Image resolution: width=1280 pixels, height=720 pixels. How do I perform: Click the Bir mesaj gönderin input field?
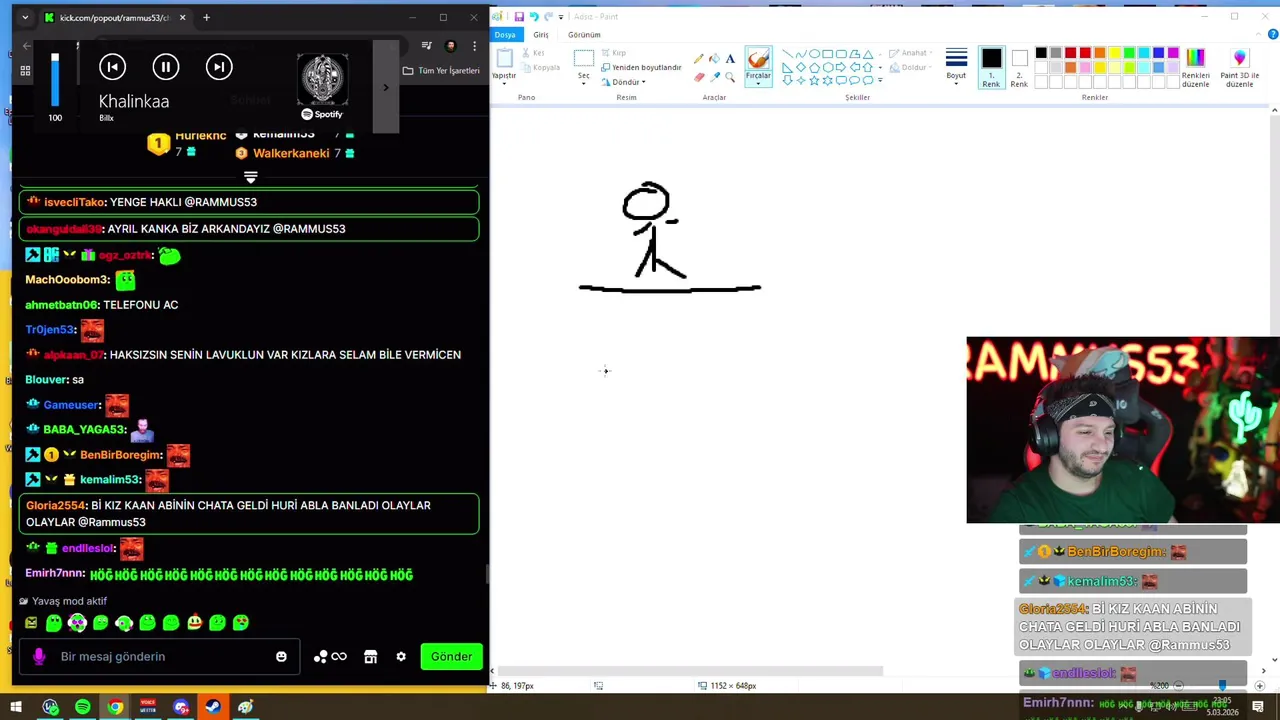click(160, 657)
